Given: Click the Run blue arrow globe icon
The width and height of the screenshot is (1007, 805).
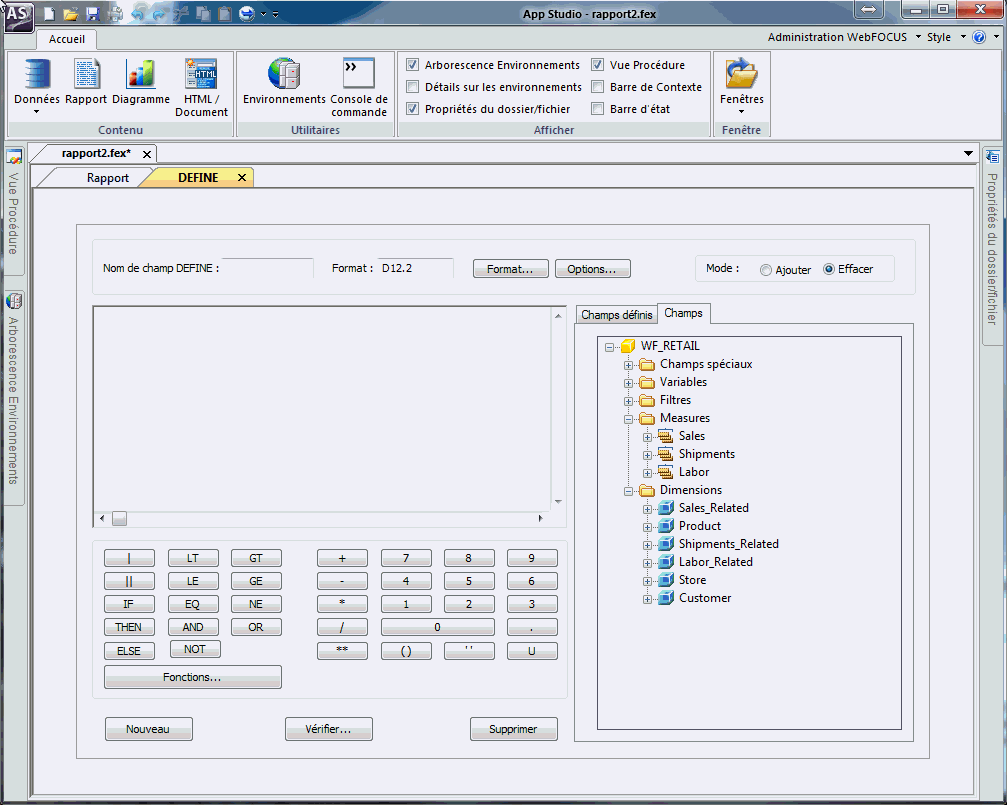Looking at the screenshot, I should (247, 13).
